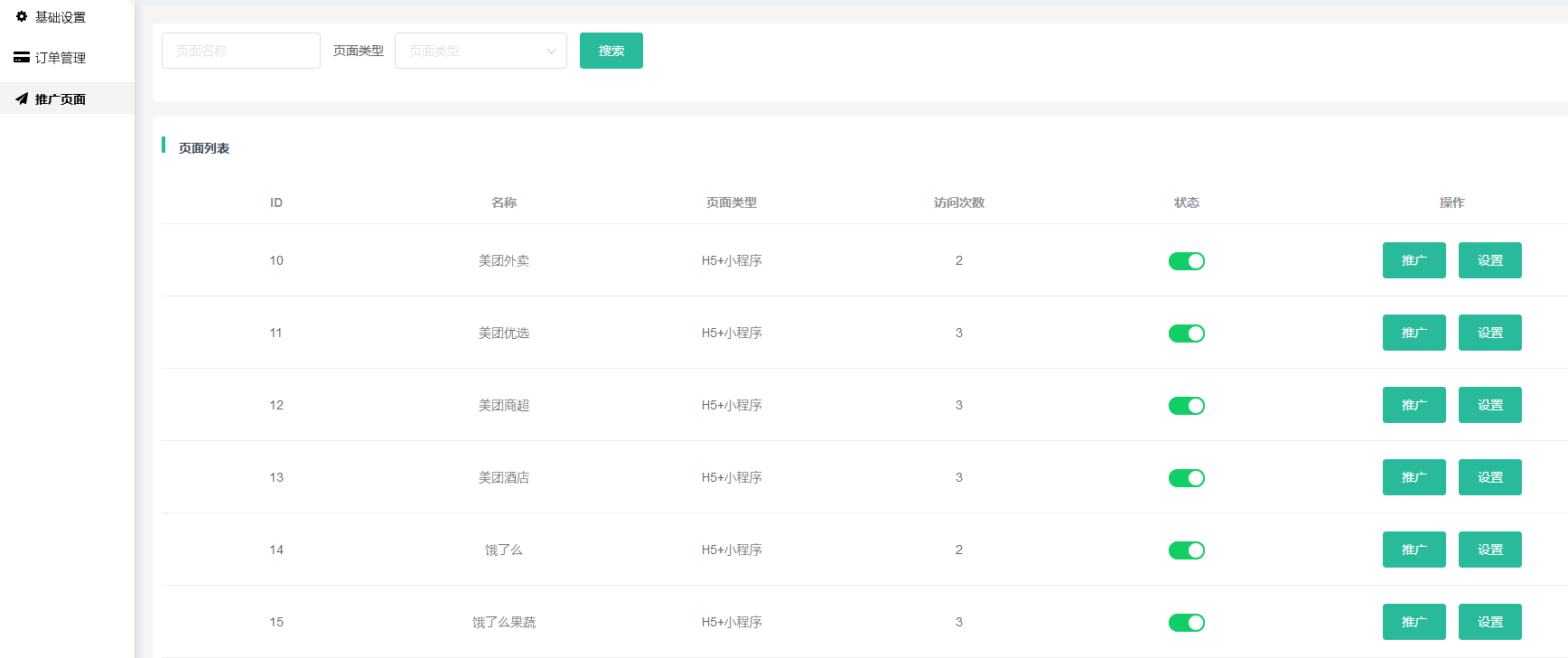Image resolution: width=1568 pixels, height=658 pixels.
Task: Click the 访问次数 column header
Action: [959, 202]
